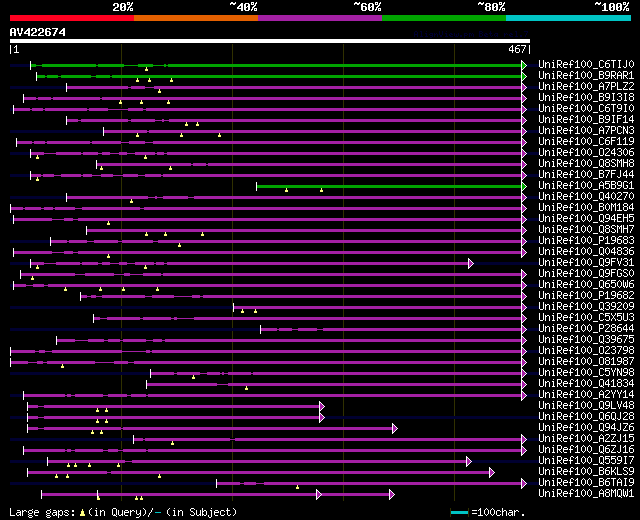Image resolution: width=640 pixels, height=520 pixels.
Task: Select the UniRef100_B6TAI9 label
Action: pyautogui.click(x=586, y=483)
